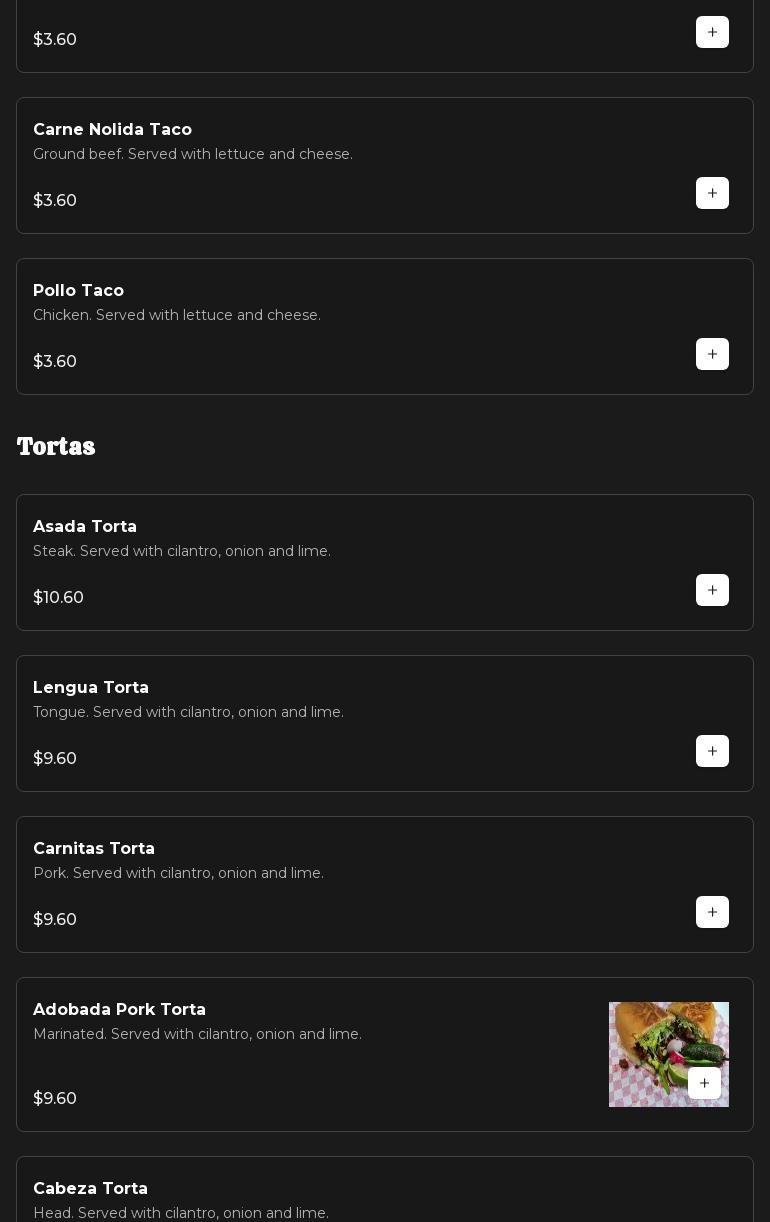Screen dimensions: 770x1222
Task: Click the Adobada Pork Torta name
Action: click(119, 1010)
